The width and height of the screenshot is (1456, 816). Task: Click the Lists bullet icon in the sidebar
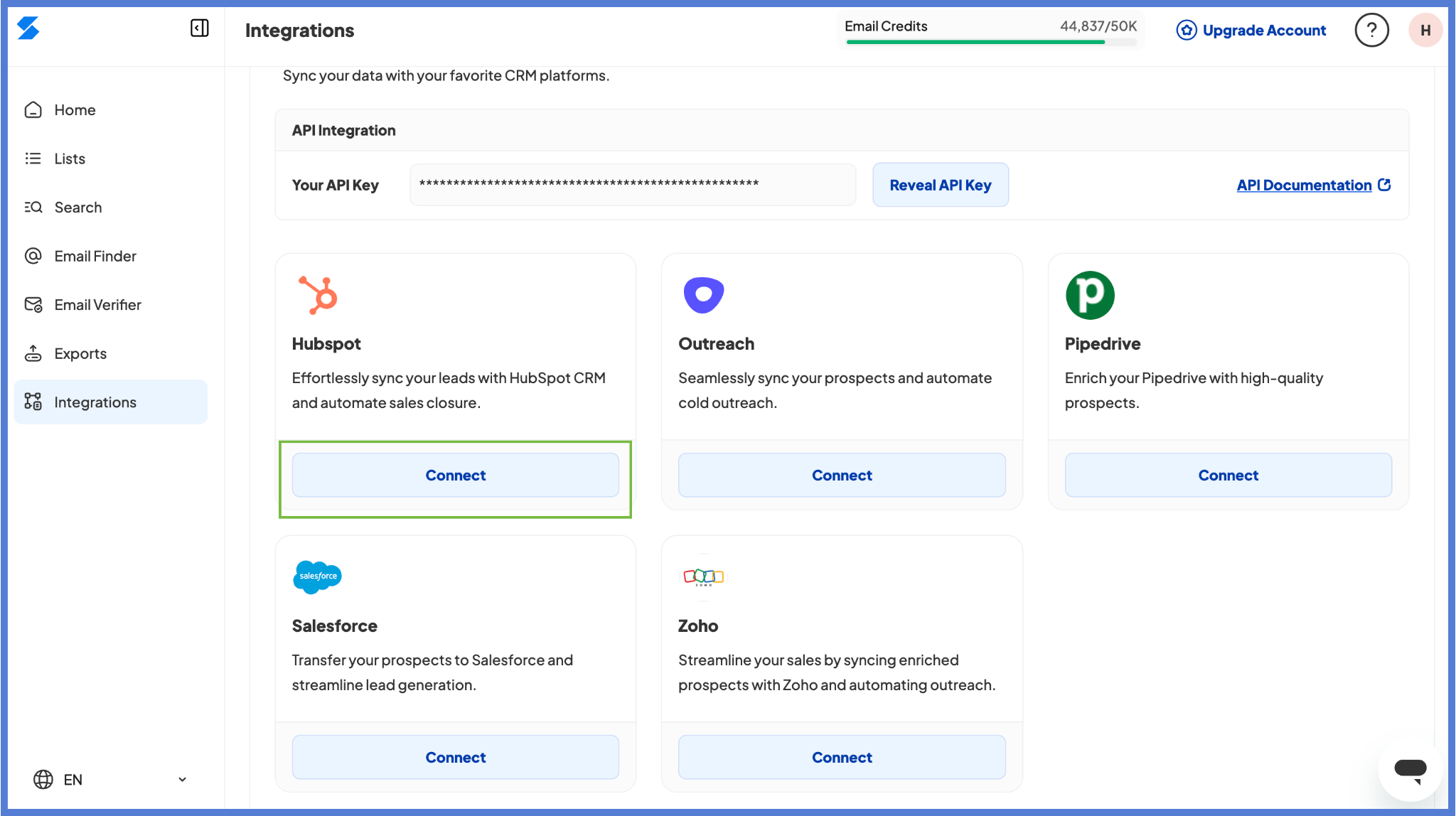click(x=33, y=159)
